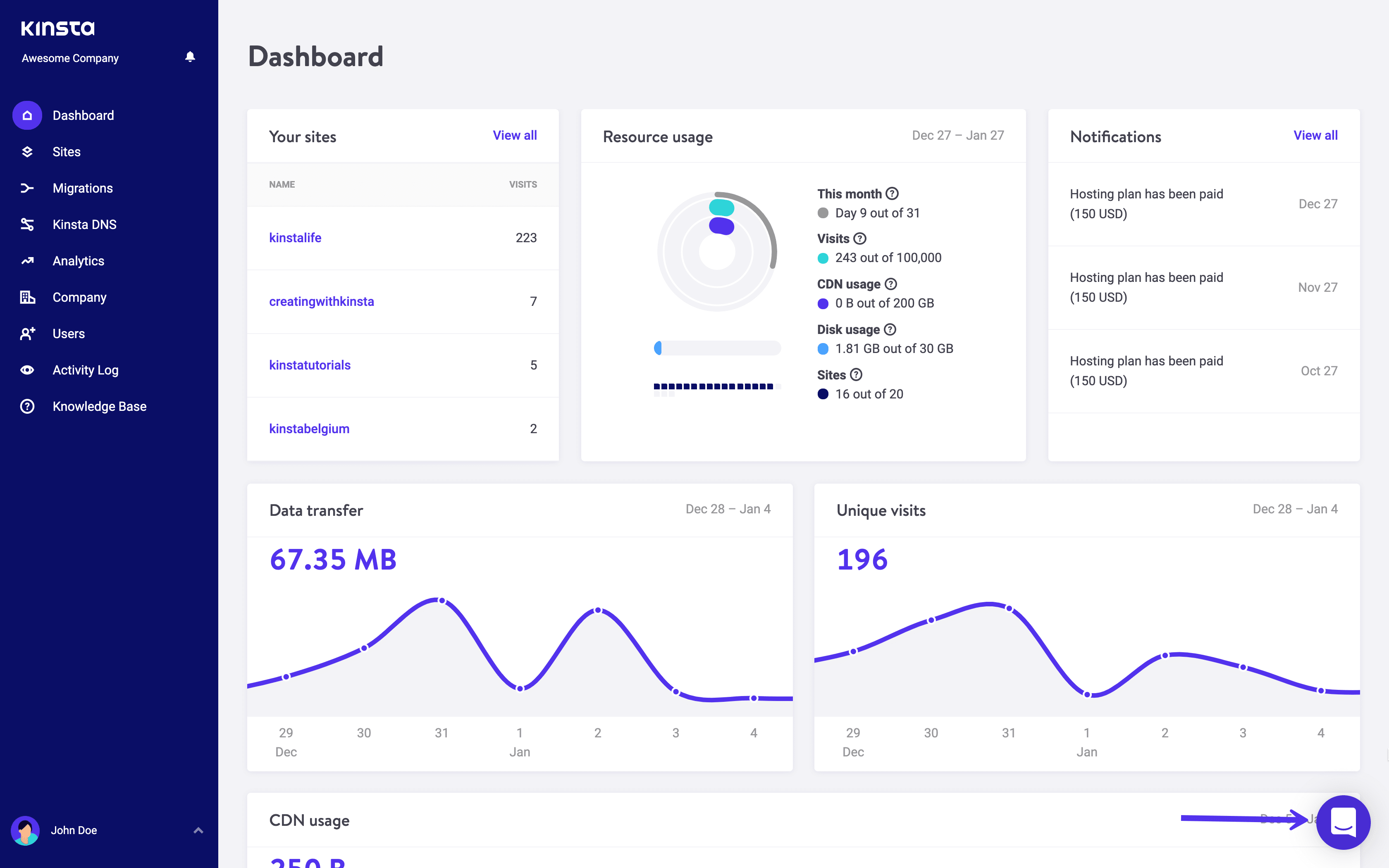Click the disk usage progress bar
The height and width of the screenshot is (868, 1389).
tap(718, 348)
